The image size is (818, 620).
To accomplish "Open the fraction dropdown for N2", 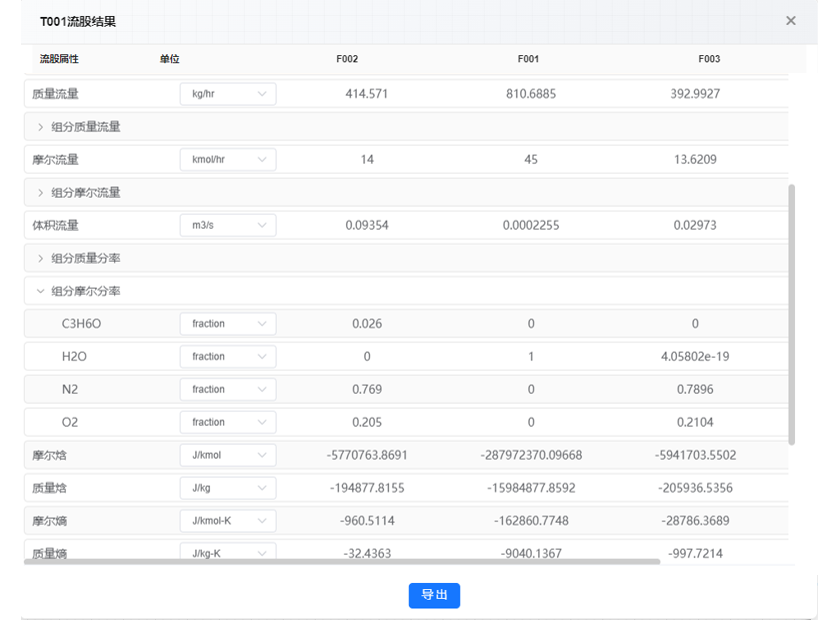I will click(x=228, y=389).
